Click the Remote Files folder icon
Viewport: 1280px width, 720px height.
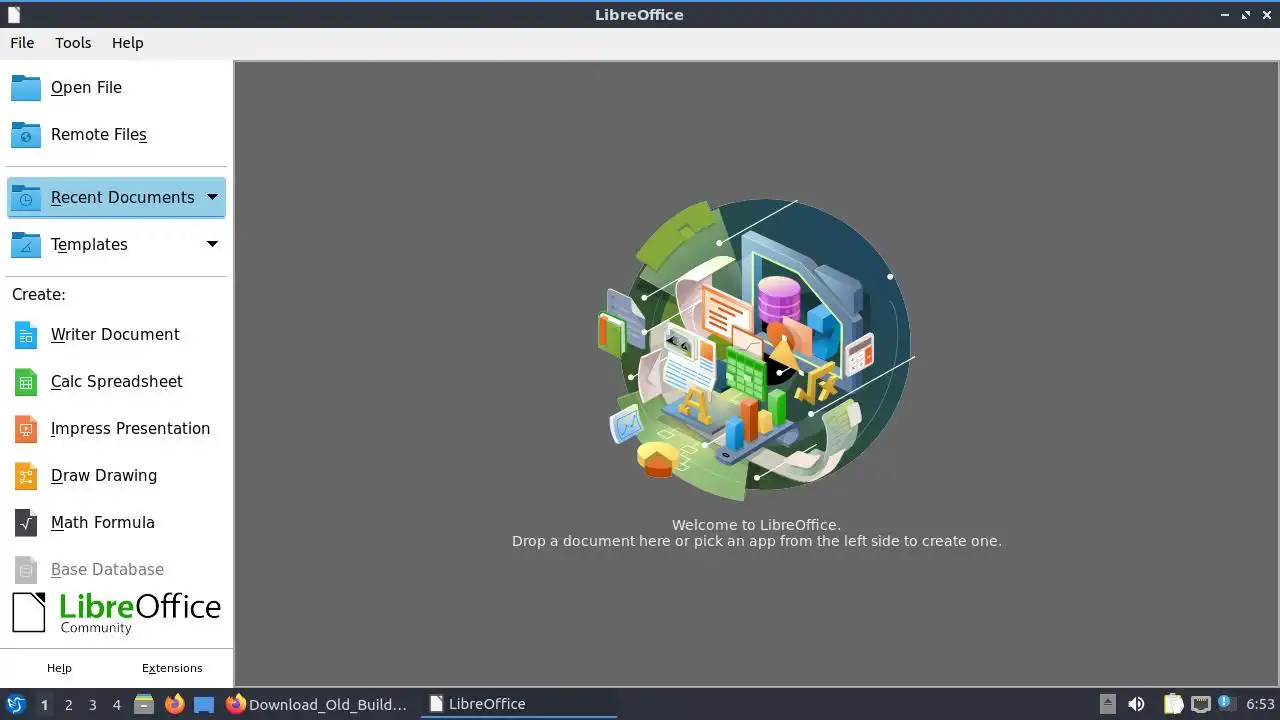pos(26,135)
